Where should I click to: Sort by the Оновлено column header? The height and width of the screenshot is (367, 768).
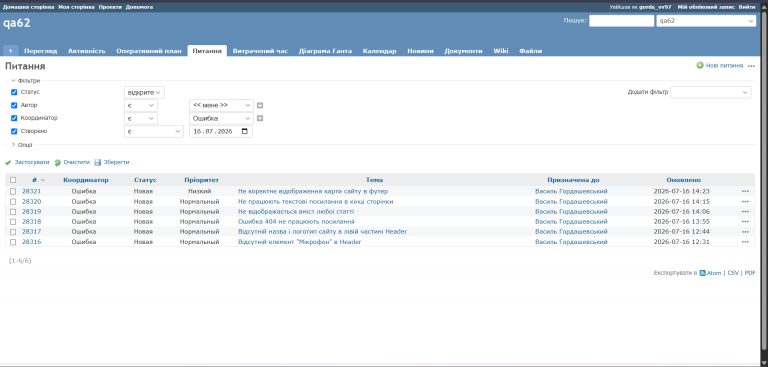(x=683, y=180)
